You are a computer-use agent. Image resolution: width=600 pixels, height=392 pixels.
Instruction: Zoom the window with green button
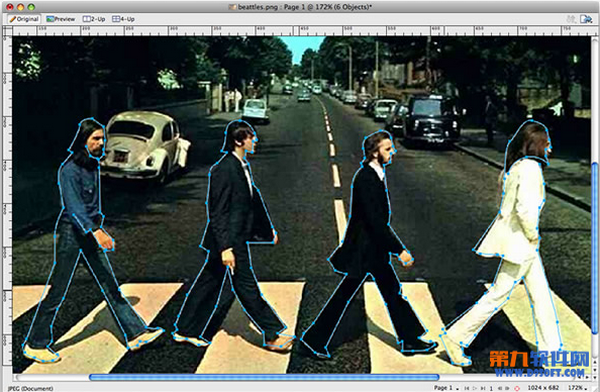tap(31, 7)
